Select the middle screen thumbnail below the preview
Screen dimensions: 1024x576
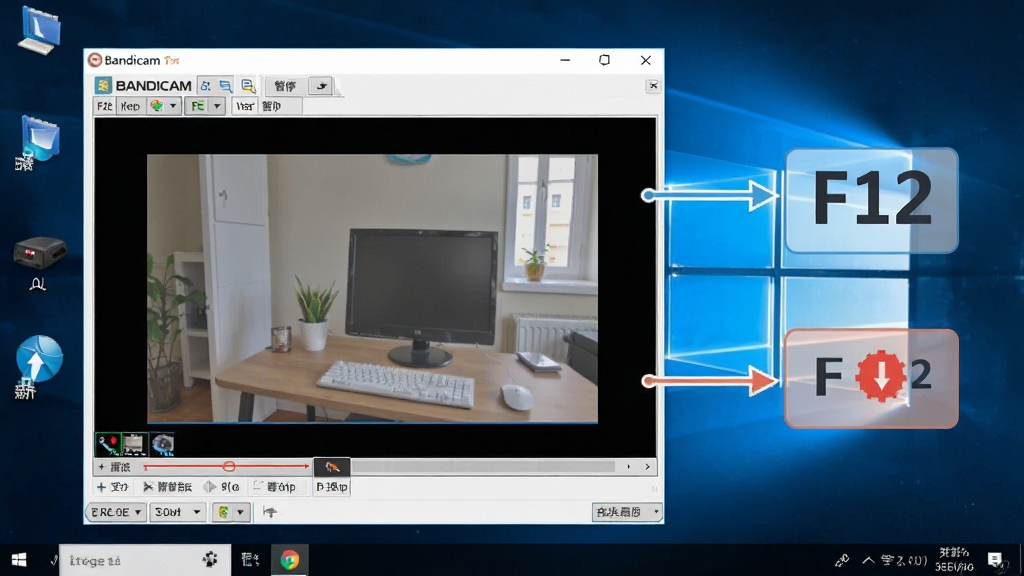134,444
